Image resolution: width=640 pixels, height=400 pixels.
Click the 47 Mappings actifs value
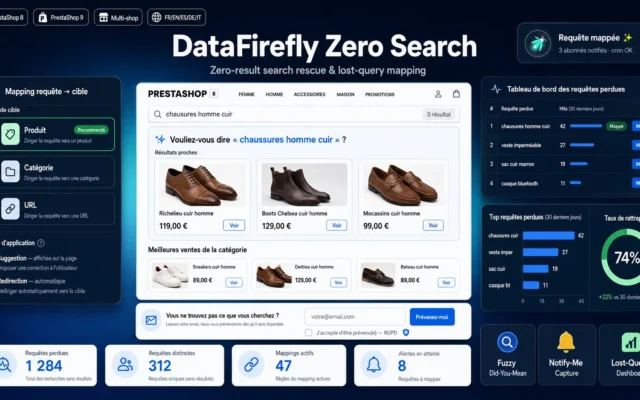283,366
